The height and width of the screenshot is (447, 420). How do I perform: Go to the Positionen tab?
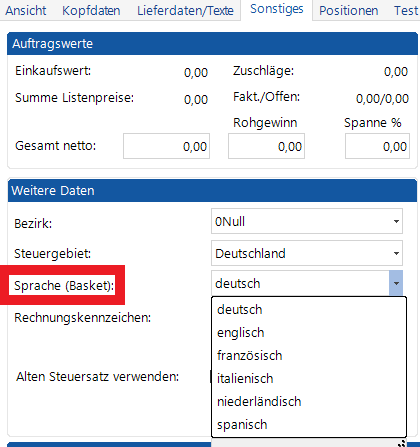click(349, 11)
